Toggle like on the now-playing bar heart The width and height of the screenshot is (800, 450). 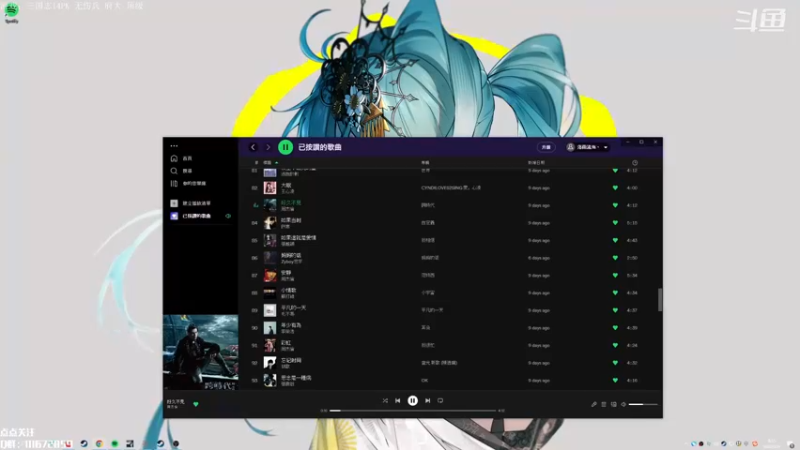pyautogui.click(x=196, y=404)
